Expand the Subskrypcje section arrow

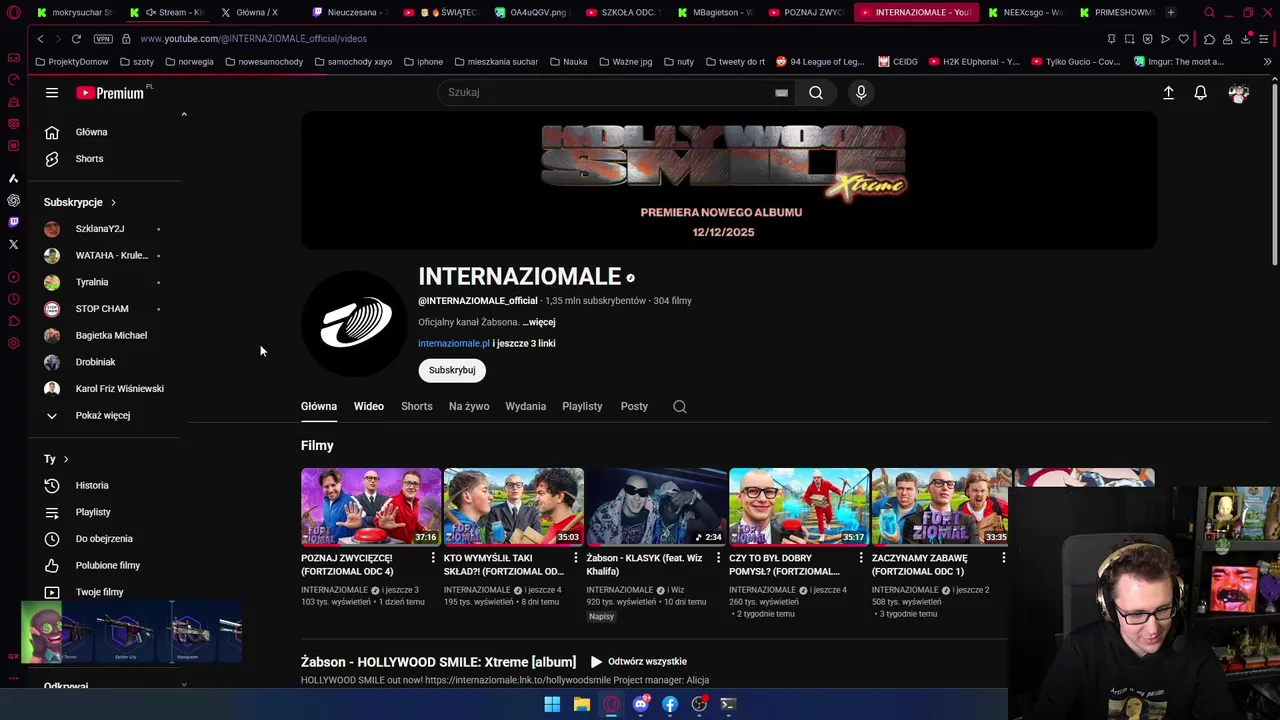click(113, 203)
